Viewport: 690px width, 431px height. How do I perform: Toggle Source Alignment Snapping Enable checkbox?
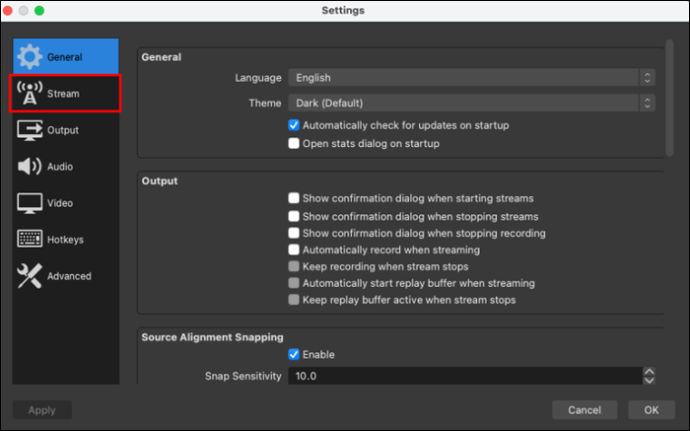(294, 354)
